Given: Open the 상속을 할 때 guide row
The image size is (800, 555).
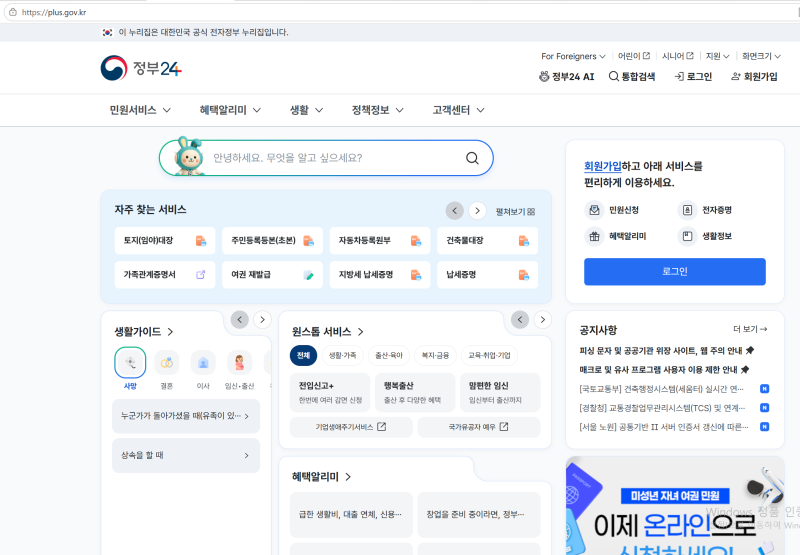Looking at the screenshot, I should (186, 455).
